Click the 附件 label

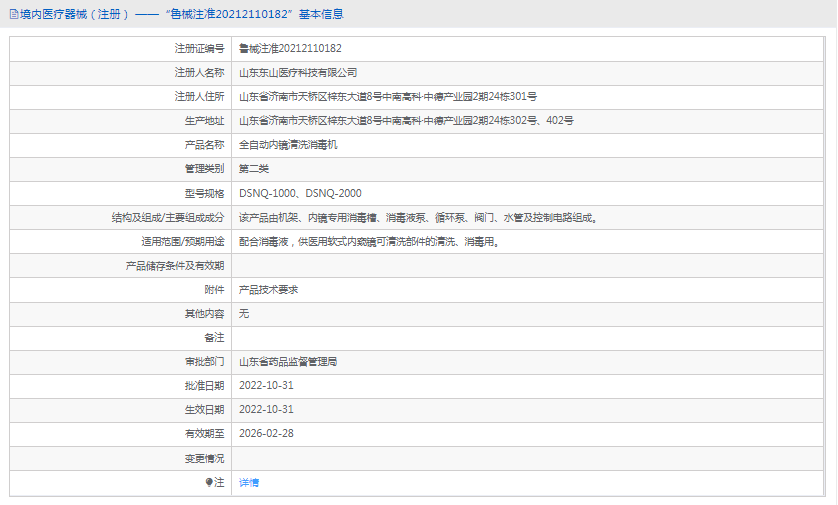coord(214,290)
